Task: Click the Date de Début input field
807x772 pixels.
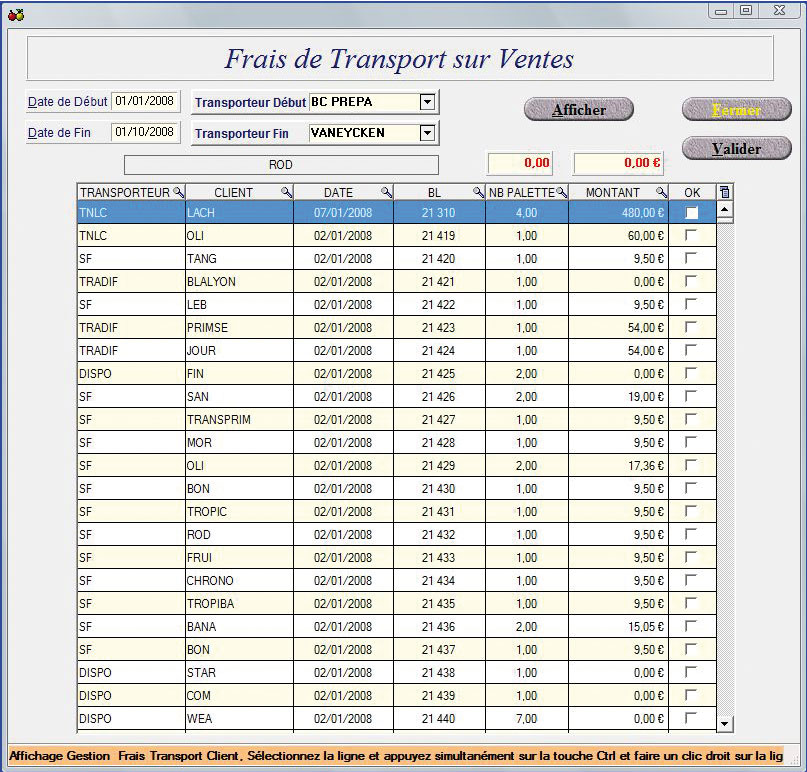Action: (145, 101)
